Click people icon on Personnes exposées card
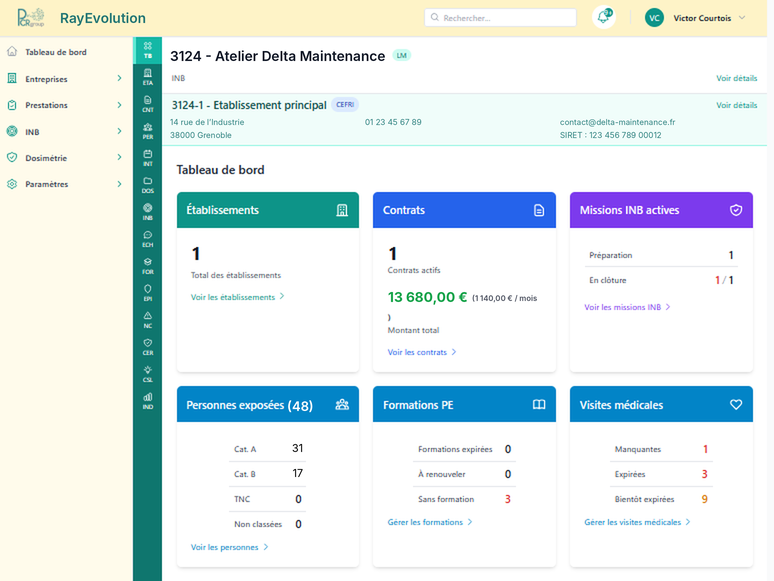 tap(342, 405)
